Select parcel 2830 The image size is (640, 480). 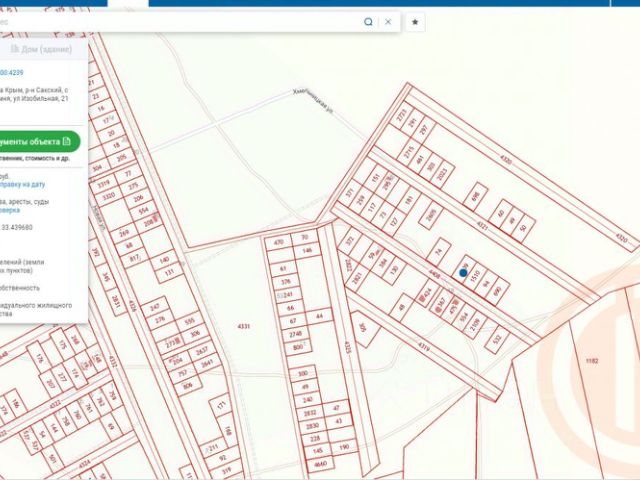tap(312, 426)
